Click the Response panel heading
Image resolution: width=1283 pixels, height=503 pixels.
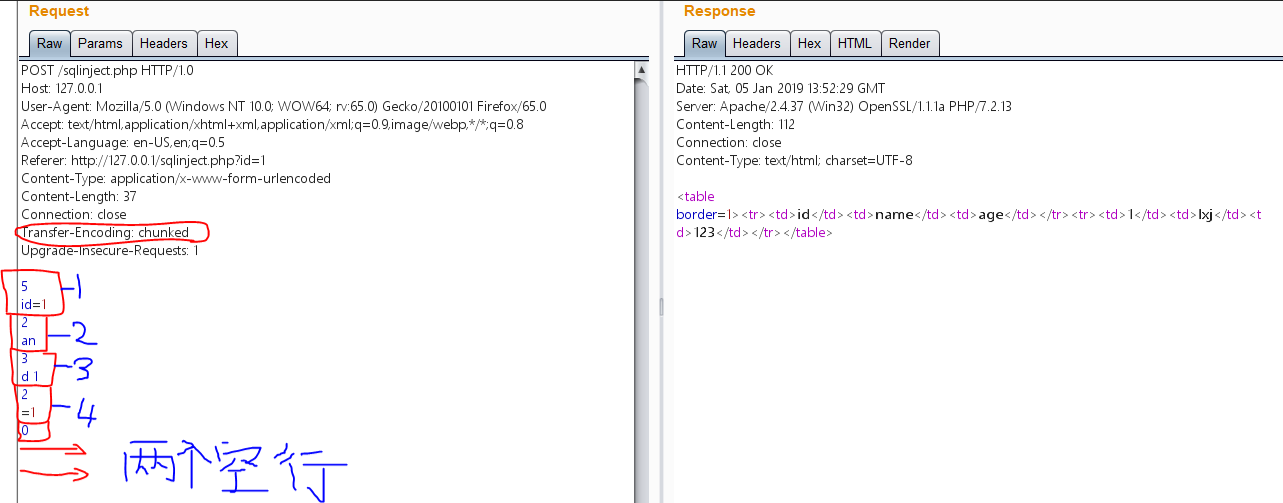coord(720,11)
